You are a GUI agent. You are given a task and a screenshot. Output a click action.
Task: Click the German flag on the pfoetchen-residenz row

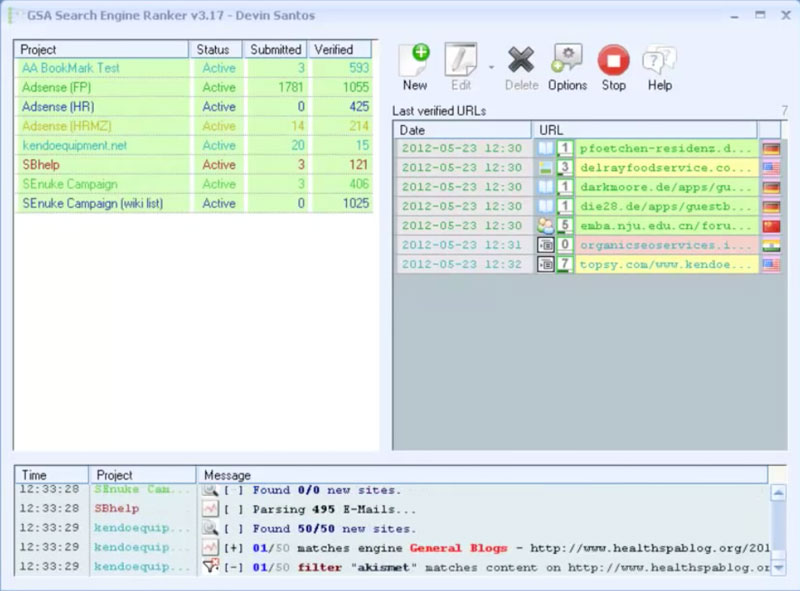pyautogui.click(x=771, y=149)
